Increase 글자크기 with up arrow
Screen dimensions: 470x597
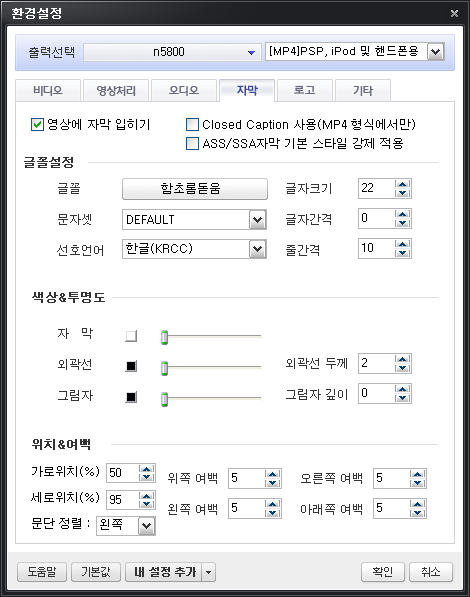point(403,184)
